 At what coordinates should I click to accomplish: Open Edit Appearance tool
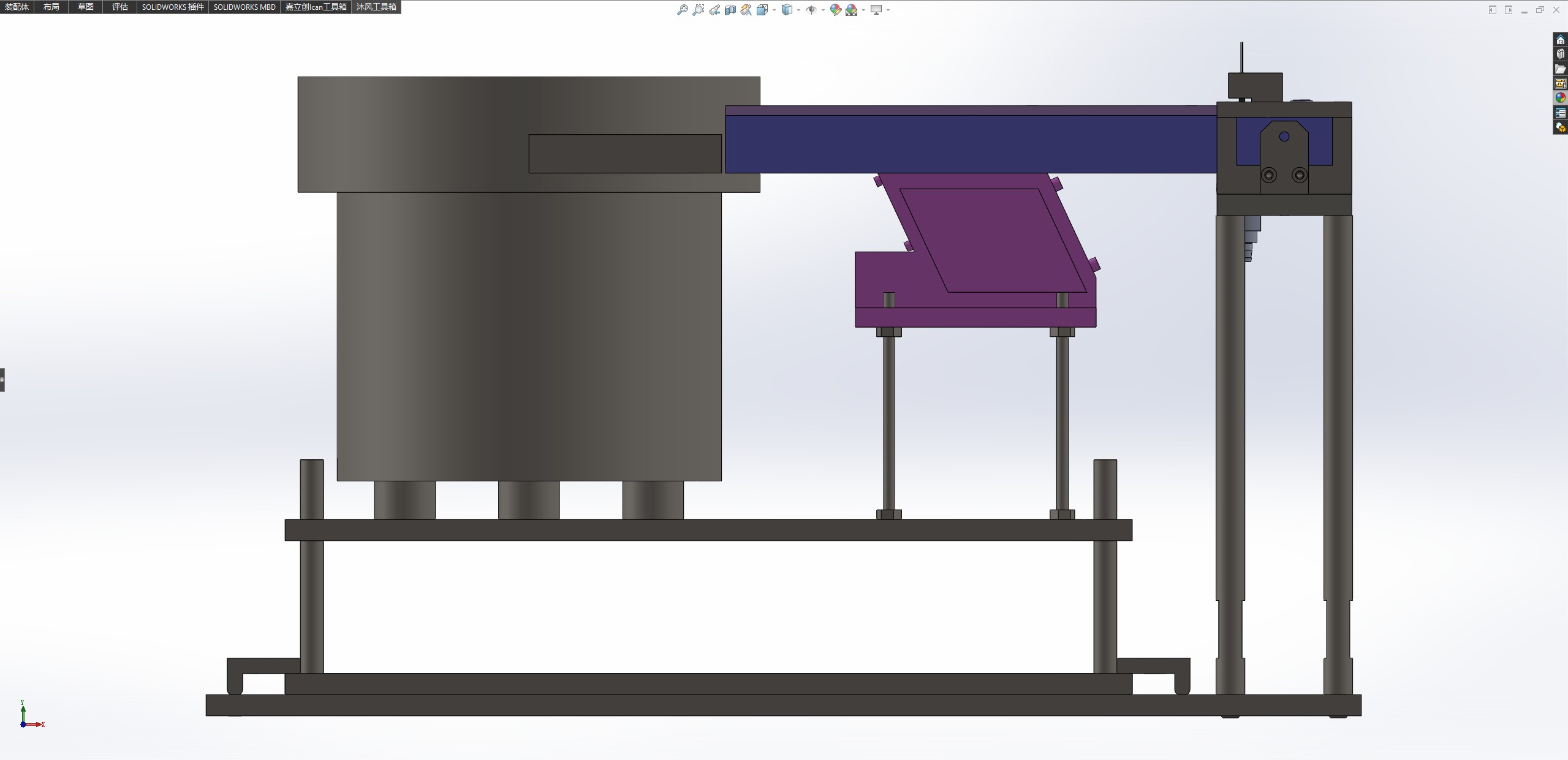click(835, 10)
